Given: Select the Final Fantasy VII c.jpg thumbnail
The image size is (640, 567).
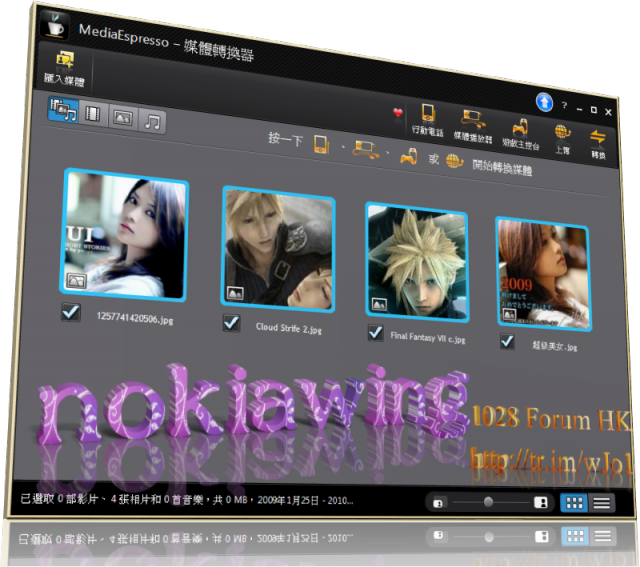Looking at the screenshot, I should tap(417, 262).
